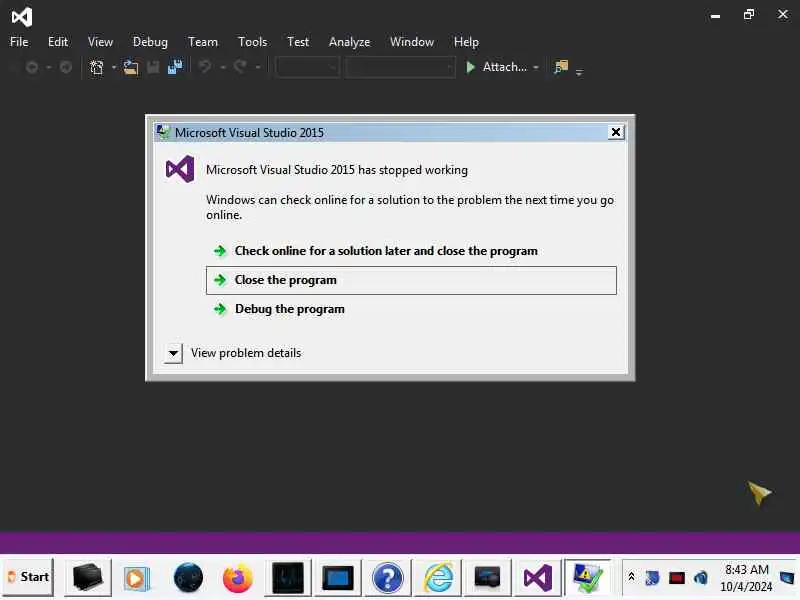This screenshot has height=600, width=800.
Task: Expand the Redo history dropdown arrow
Action: (258, 67)
